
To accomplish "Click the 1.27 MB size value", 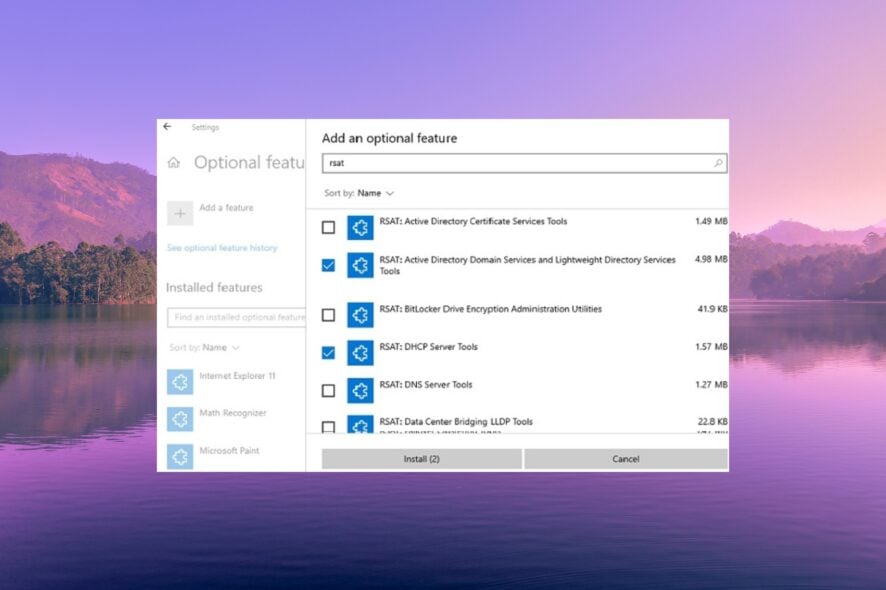I will (x=711, y=384).
